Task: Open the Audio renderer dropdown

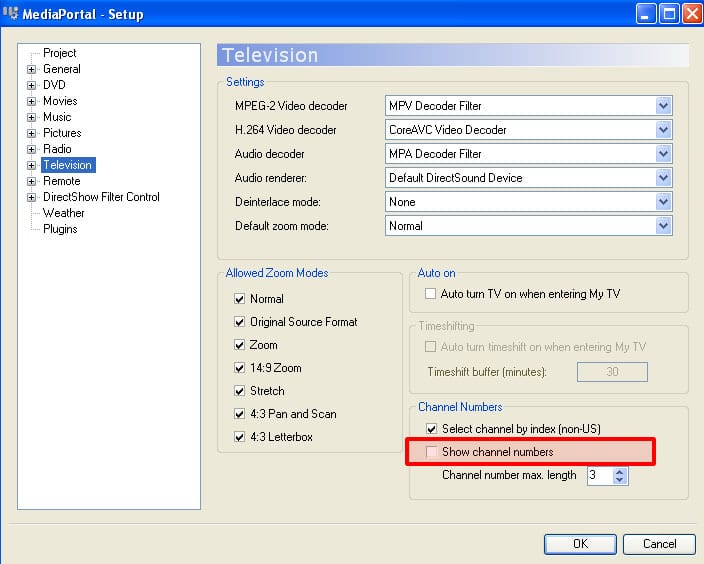Action: [x=663, y=178]
